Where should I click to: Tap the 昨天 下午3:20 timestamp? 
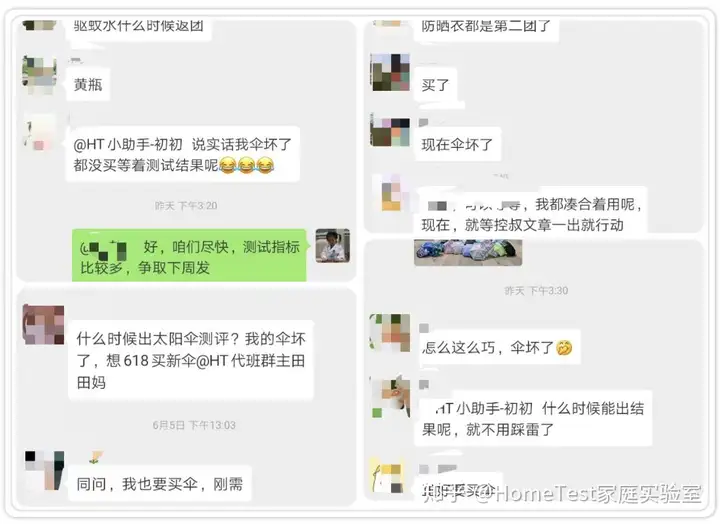point(186,206)
